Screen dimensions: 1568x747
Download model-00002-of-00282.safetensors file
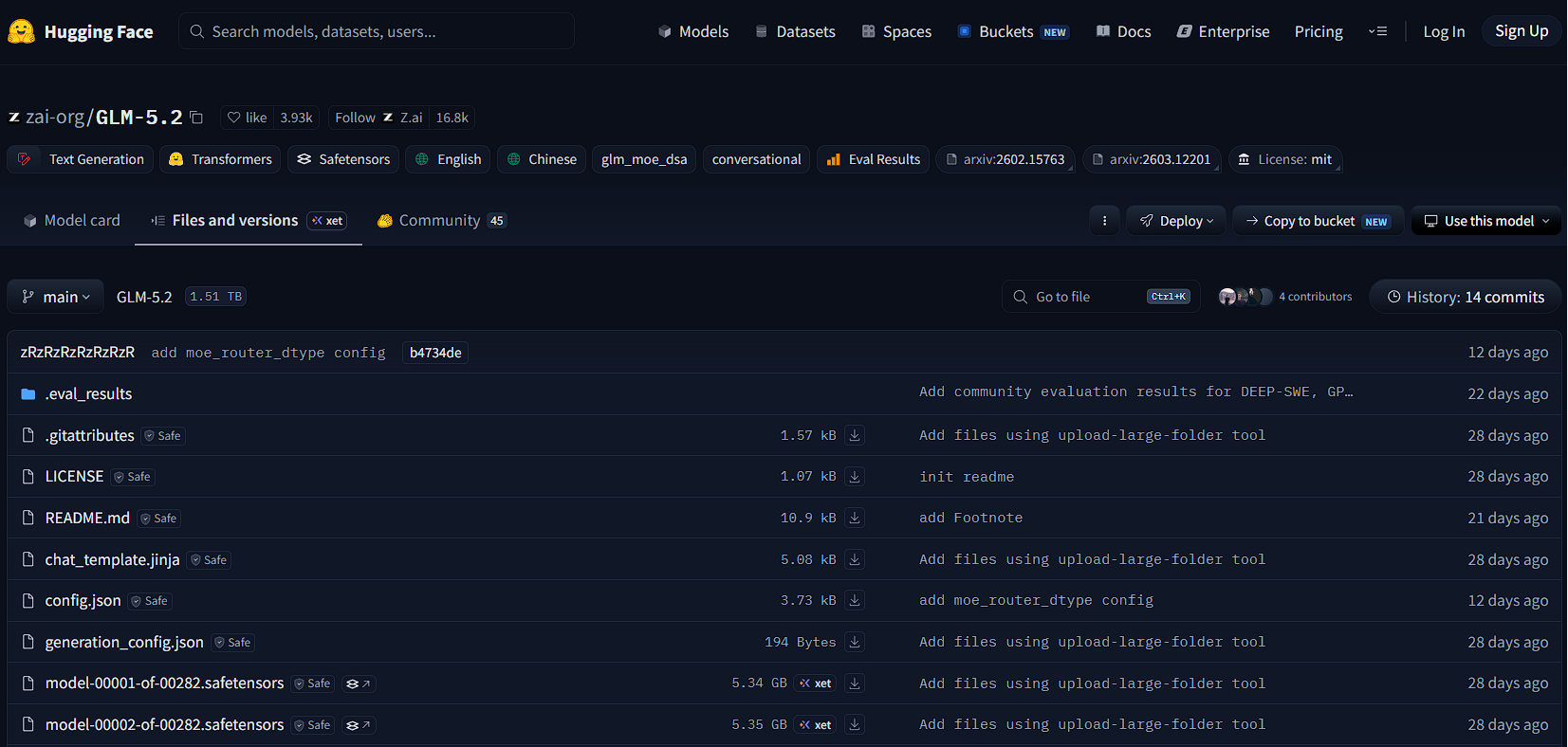click(x=855, y=724)
